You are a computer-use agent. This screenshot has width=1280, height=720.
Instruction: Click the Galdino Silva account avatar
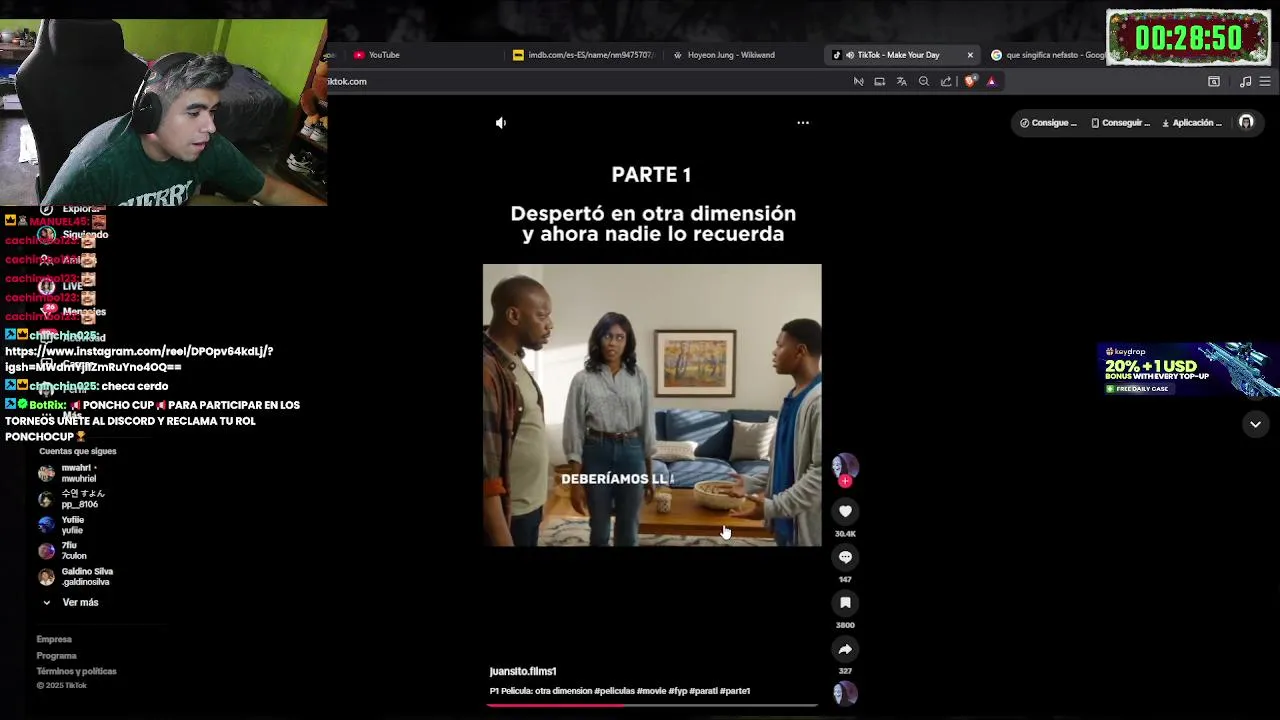click(x=46, y=577)
